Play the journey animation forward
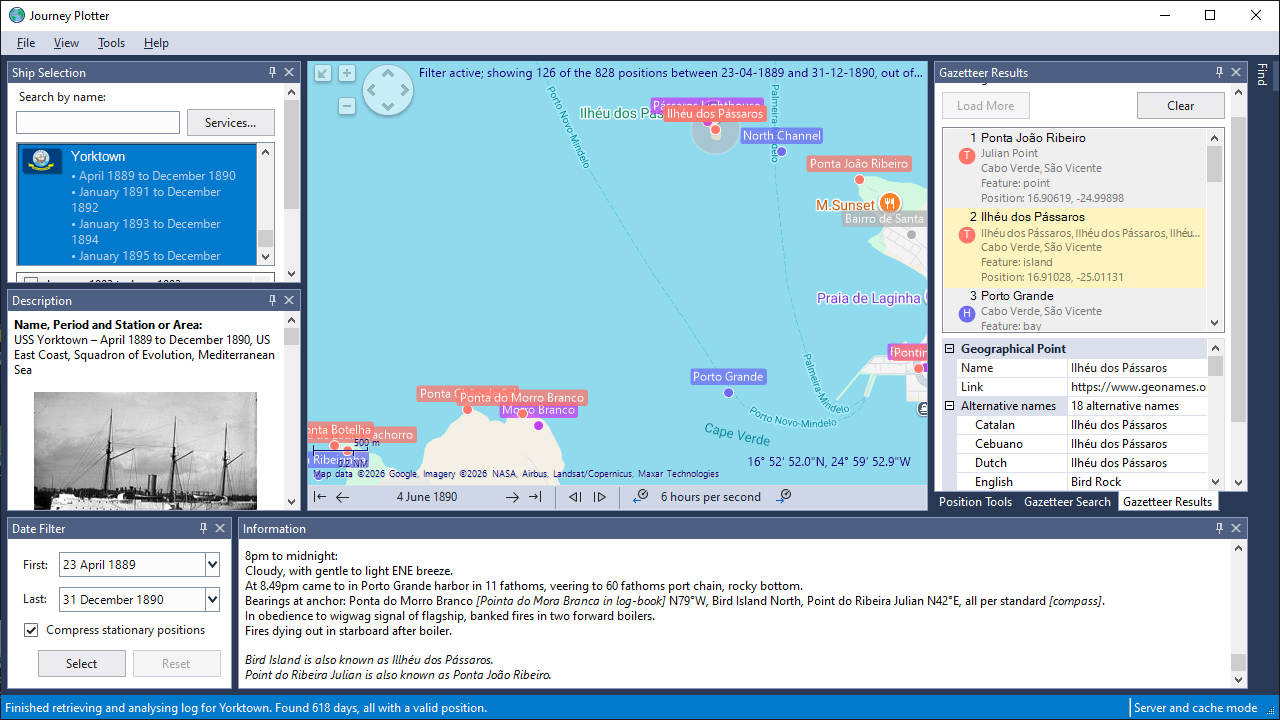 [x=600, y=497]
